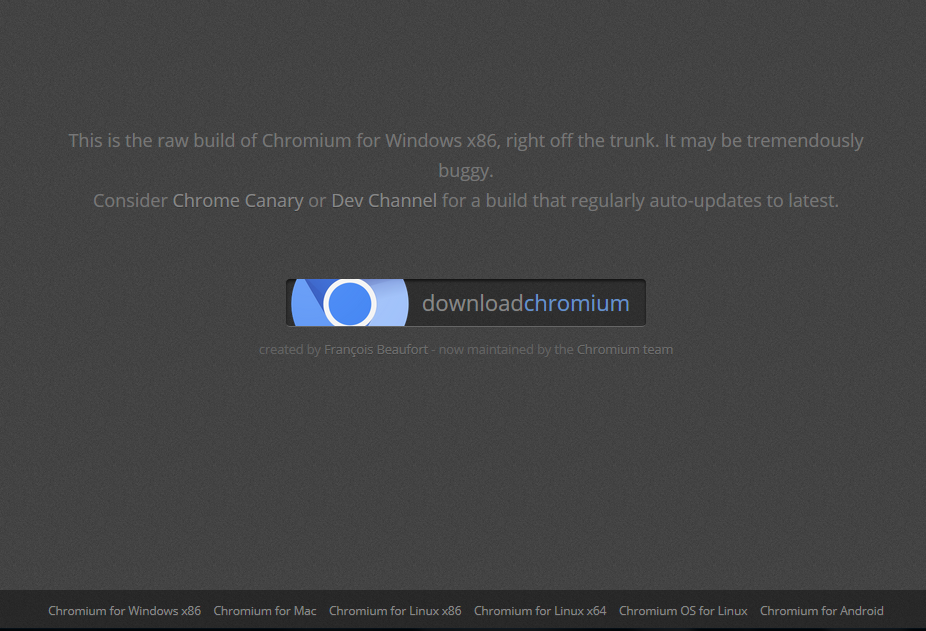Open the Chromium team link
The image size is (926, 631).
pyautogui.click(x=625, y=350)
